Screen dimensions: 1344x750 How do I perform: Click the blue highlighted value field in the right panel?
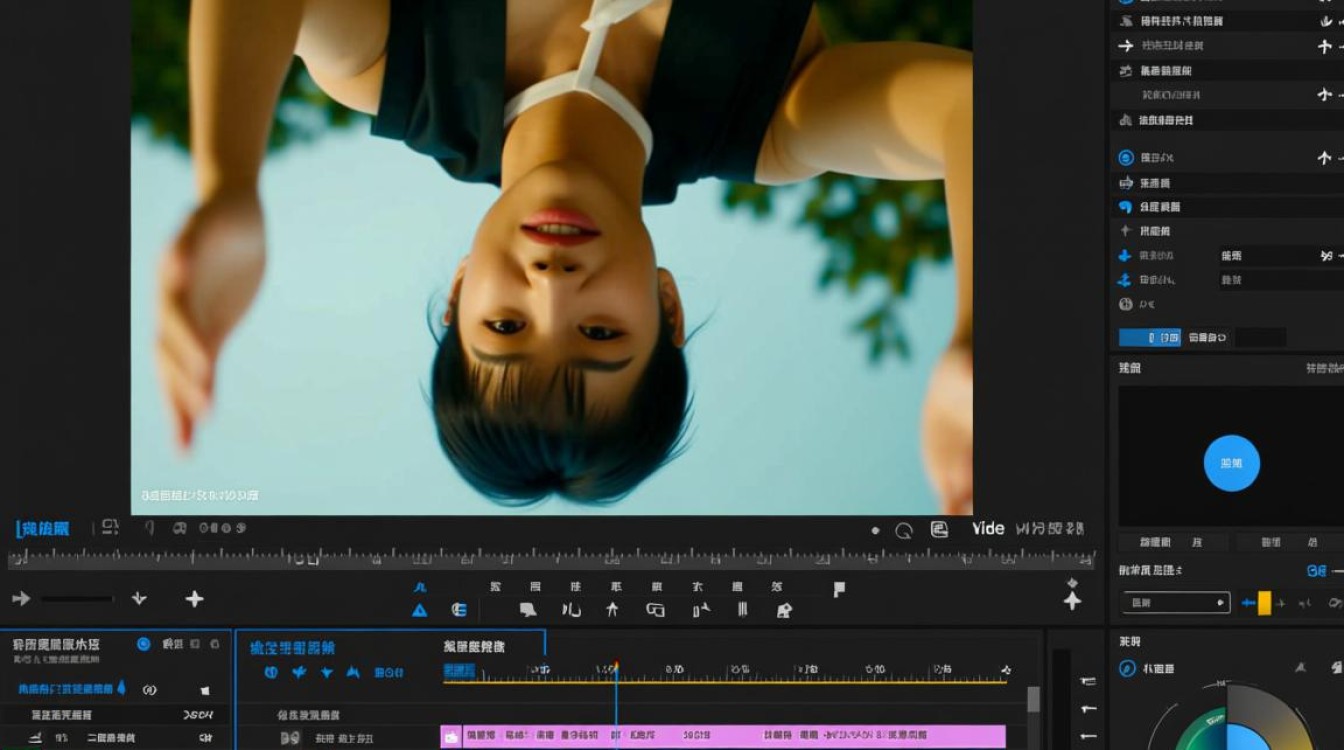1150,338
